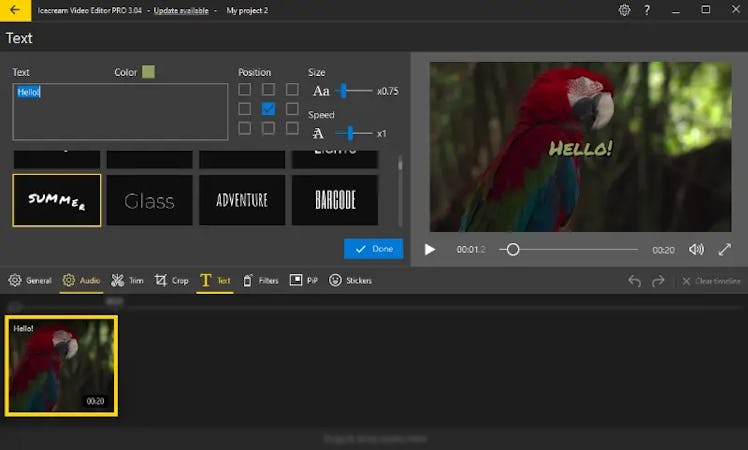Screen dimensions: 748x450
Task: Uncheck the center position checkbox
Action: pos(268,109)
